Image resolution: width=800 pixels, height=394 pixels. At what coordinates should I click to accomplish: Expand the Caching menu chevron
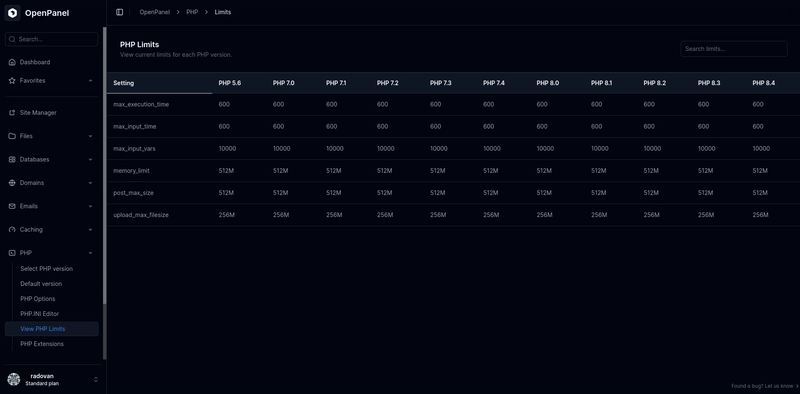pos(90,230)
